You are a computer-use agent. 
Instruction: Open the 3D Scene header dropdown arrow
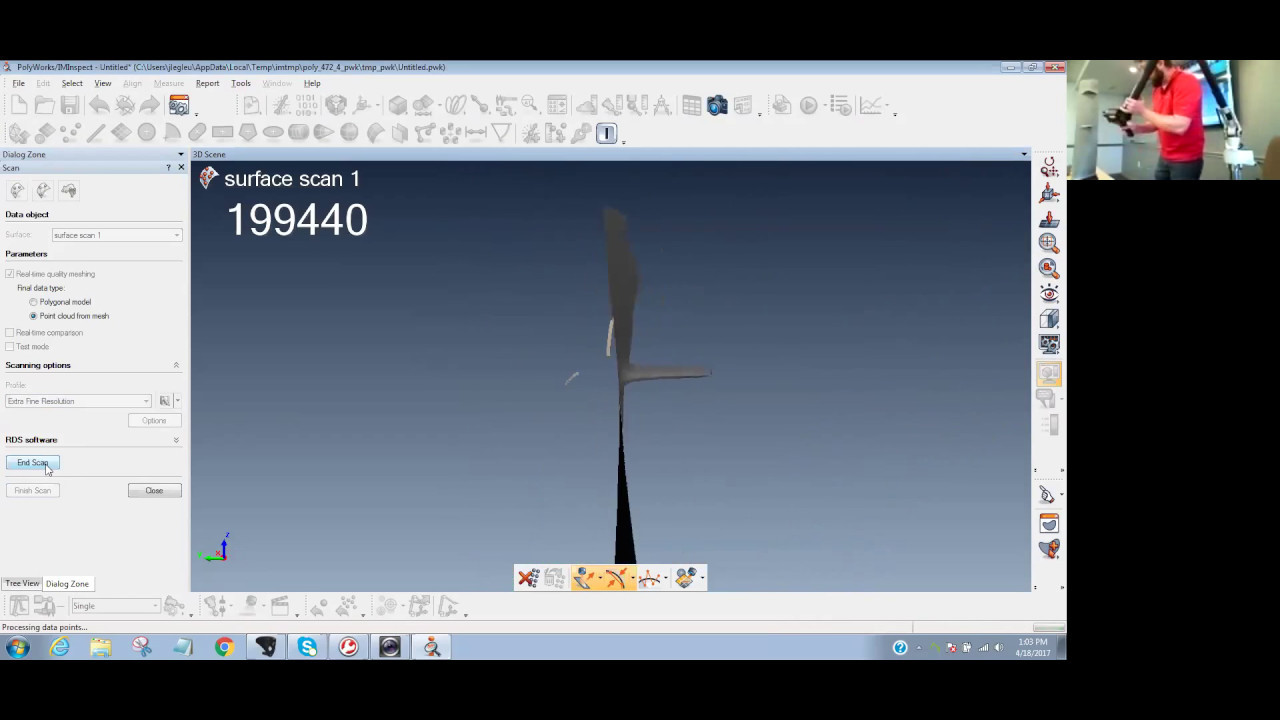(1024, 154)
